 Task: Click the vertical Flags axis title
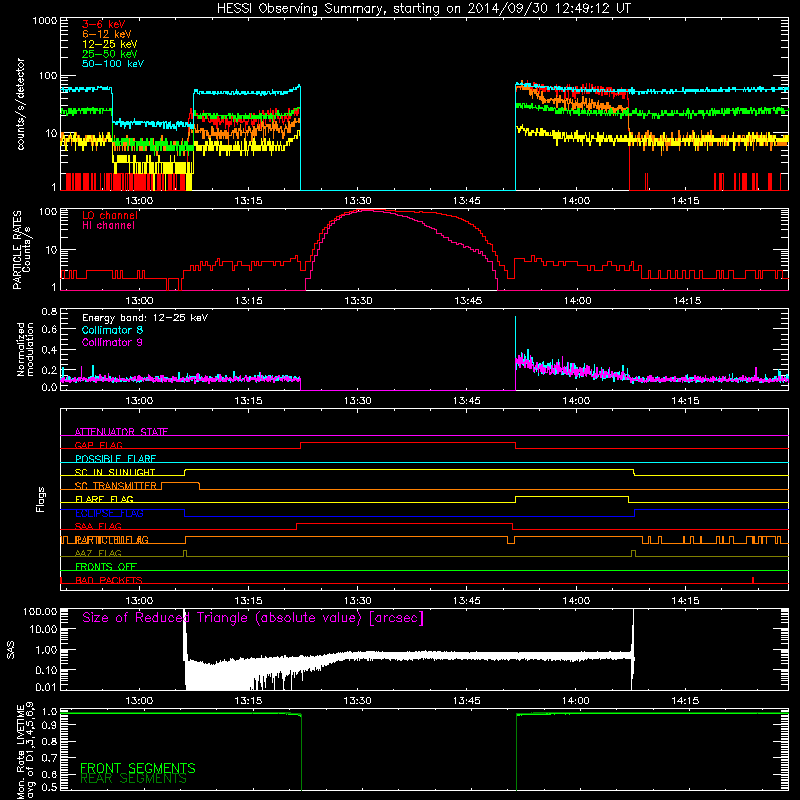[x=41, y=499]
